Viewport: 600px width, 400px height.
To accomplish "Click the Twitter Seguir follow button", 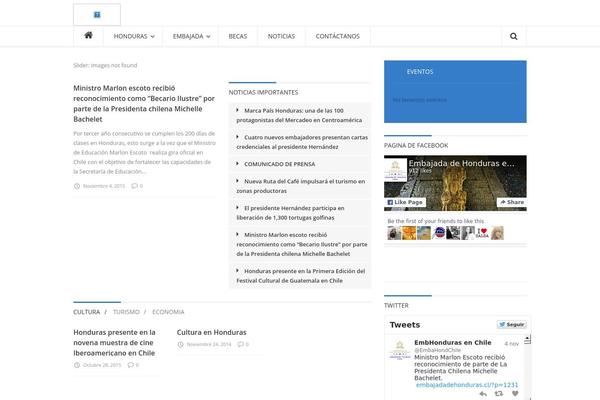I will coord(512,325).
